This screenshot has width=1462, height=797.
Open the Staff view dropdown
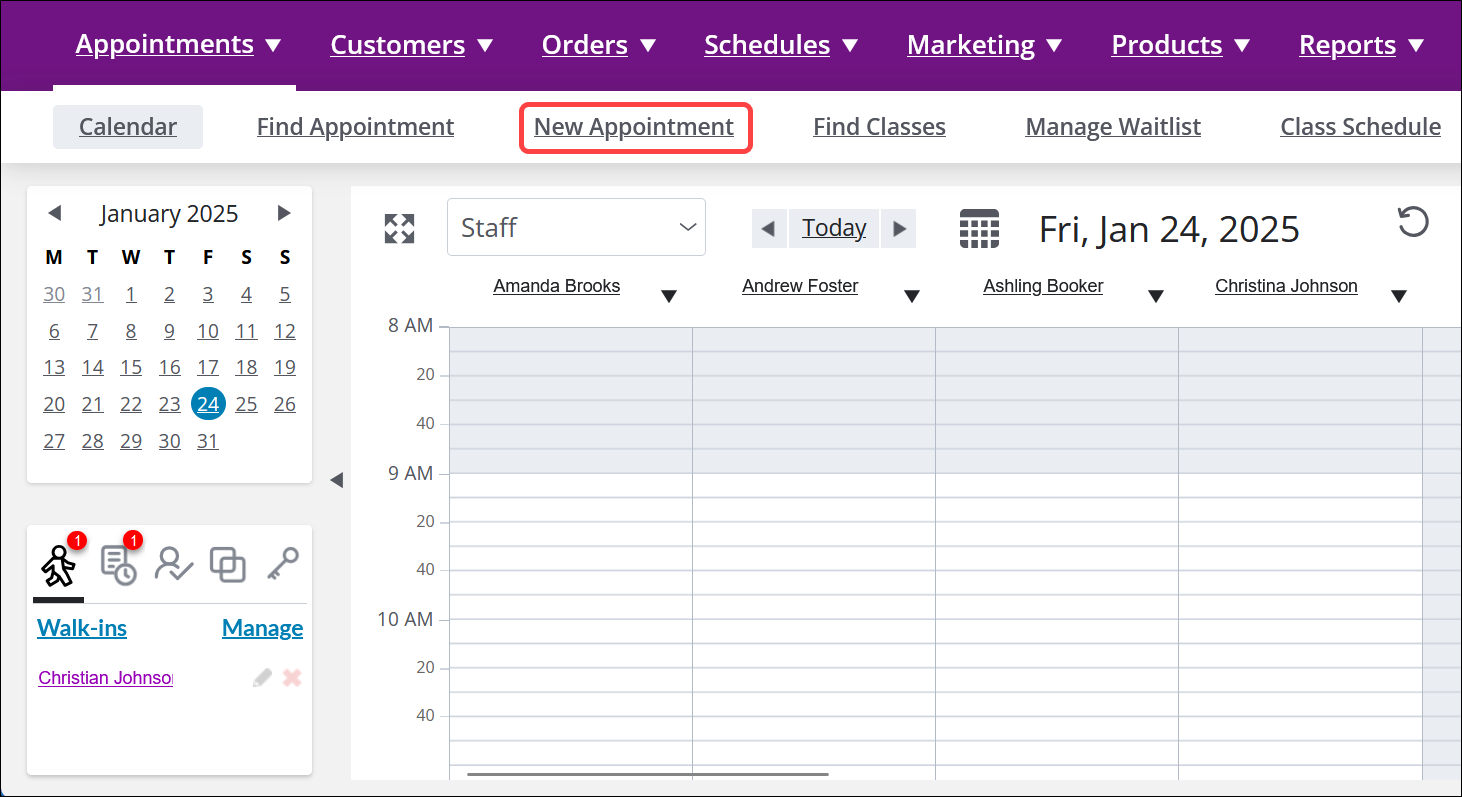tap(576, 227)
